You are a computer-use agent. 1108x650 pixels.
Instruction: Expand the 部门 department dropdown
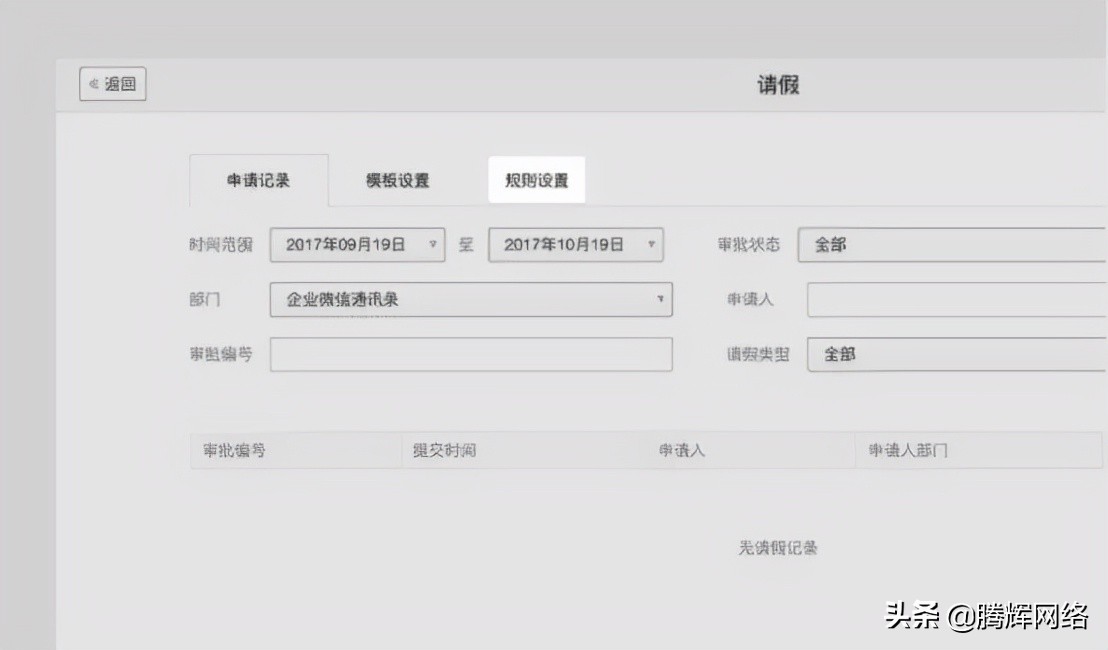pyautogui.click(x=660, y=300)
